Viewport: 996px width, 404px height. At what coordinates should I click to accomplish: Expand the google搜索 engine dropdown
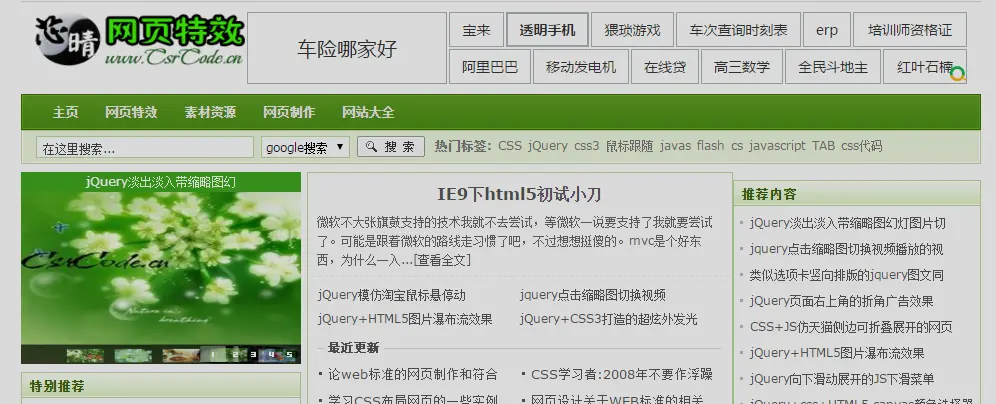[306, 147]
